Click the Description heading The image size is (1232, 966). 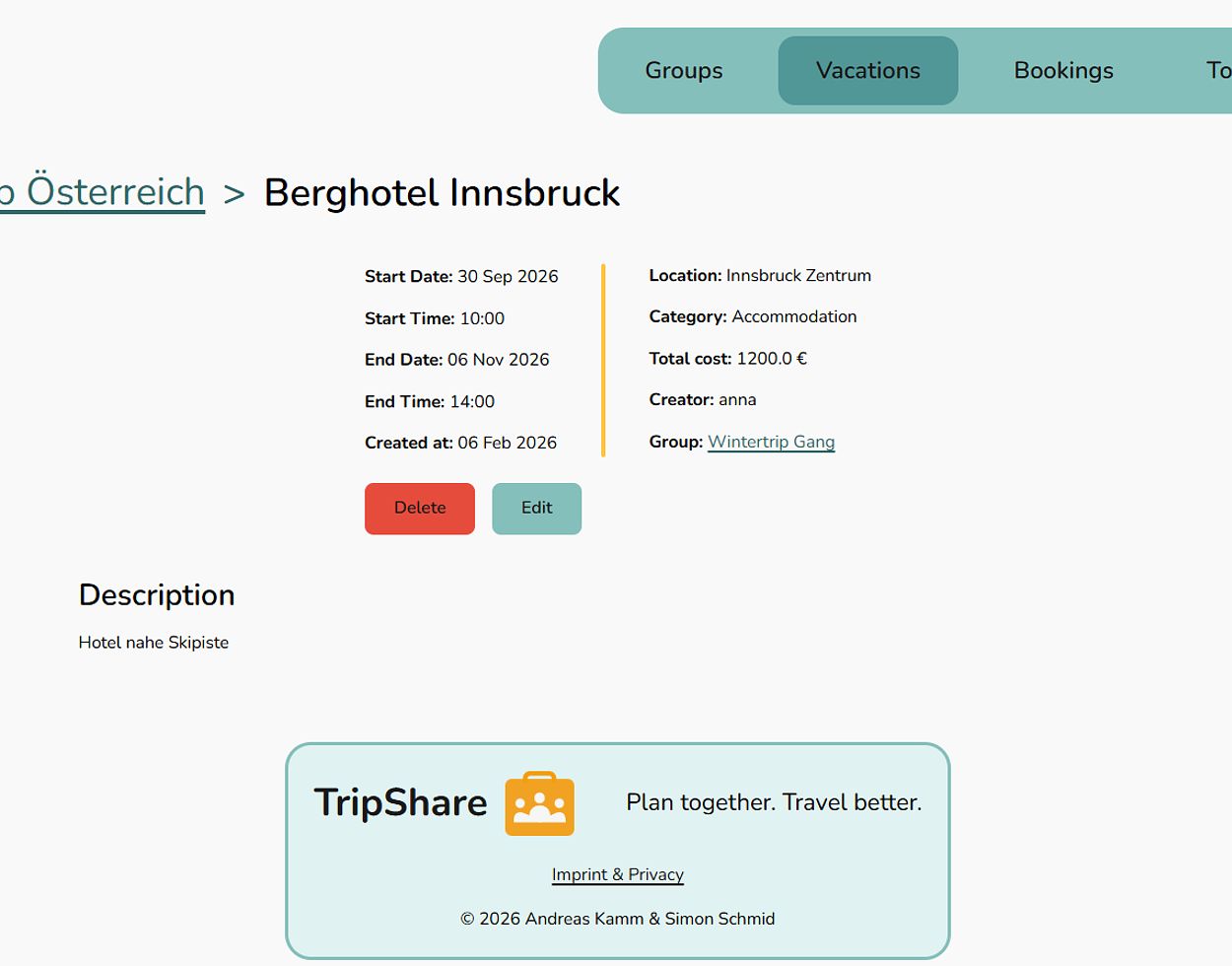[157, 595]
